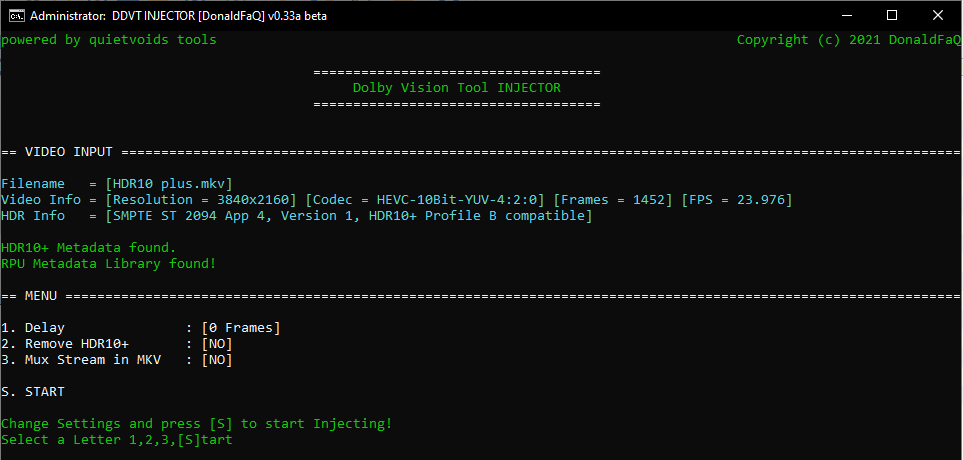Image resolution: width=963 pixels, height=460 pixels.
Task: Maximize the console window
Action: click(892, 15)
